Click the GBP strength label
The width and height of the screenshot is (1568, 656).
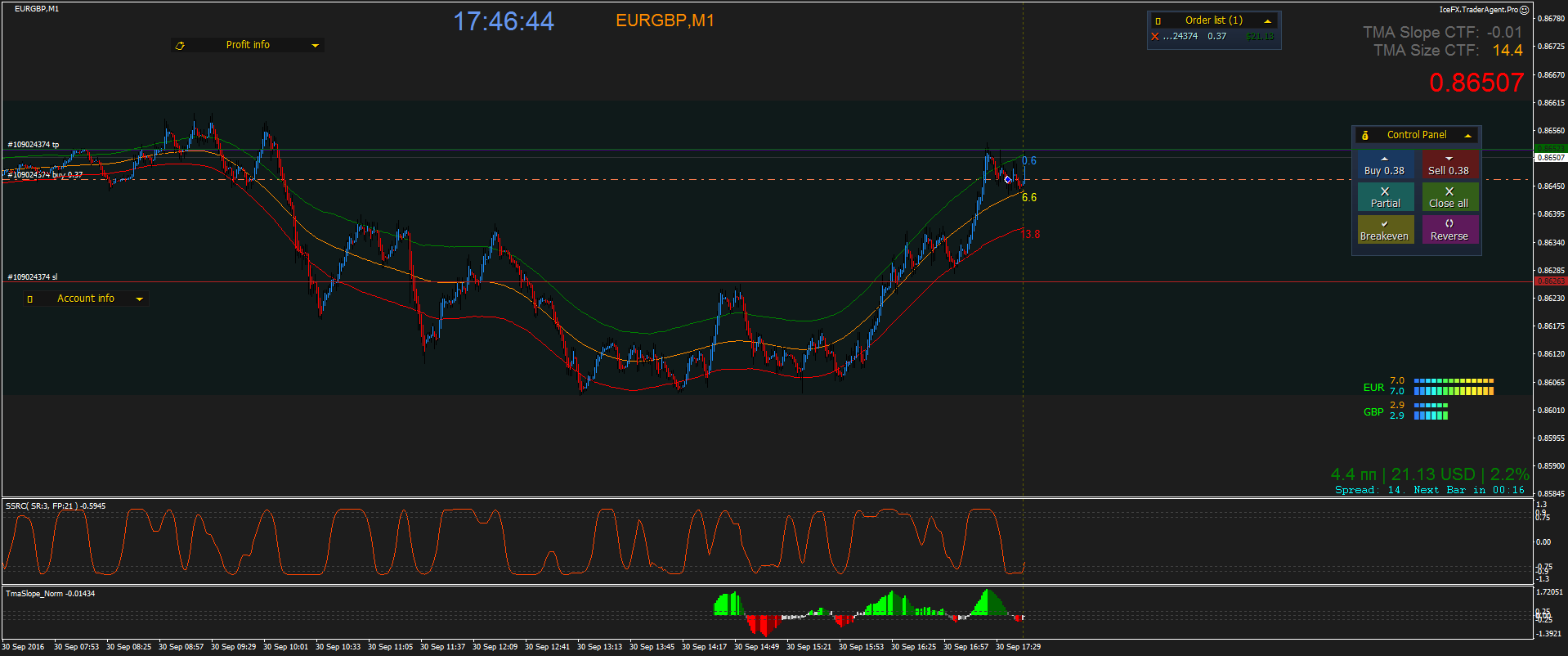(x=1373, y=412)
